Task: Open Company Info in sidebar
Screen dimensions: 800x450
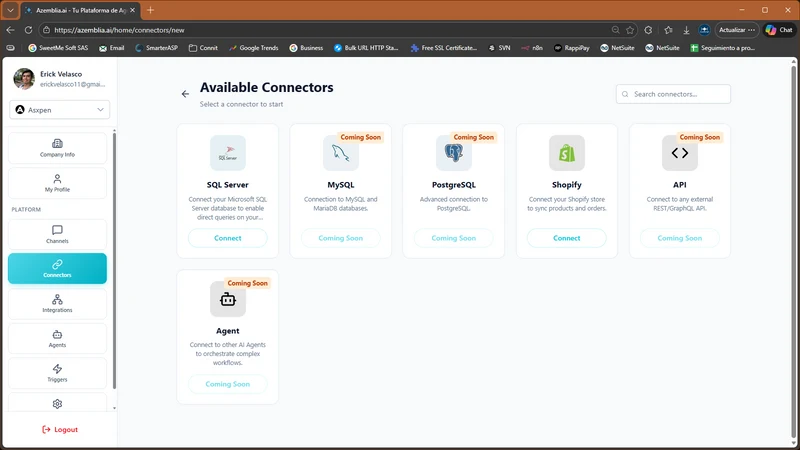Action: click(x=57, y=148)
